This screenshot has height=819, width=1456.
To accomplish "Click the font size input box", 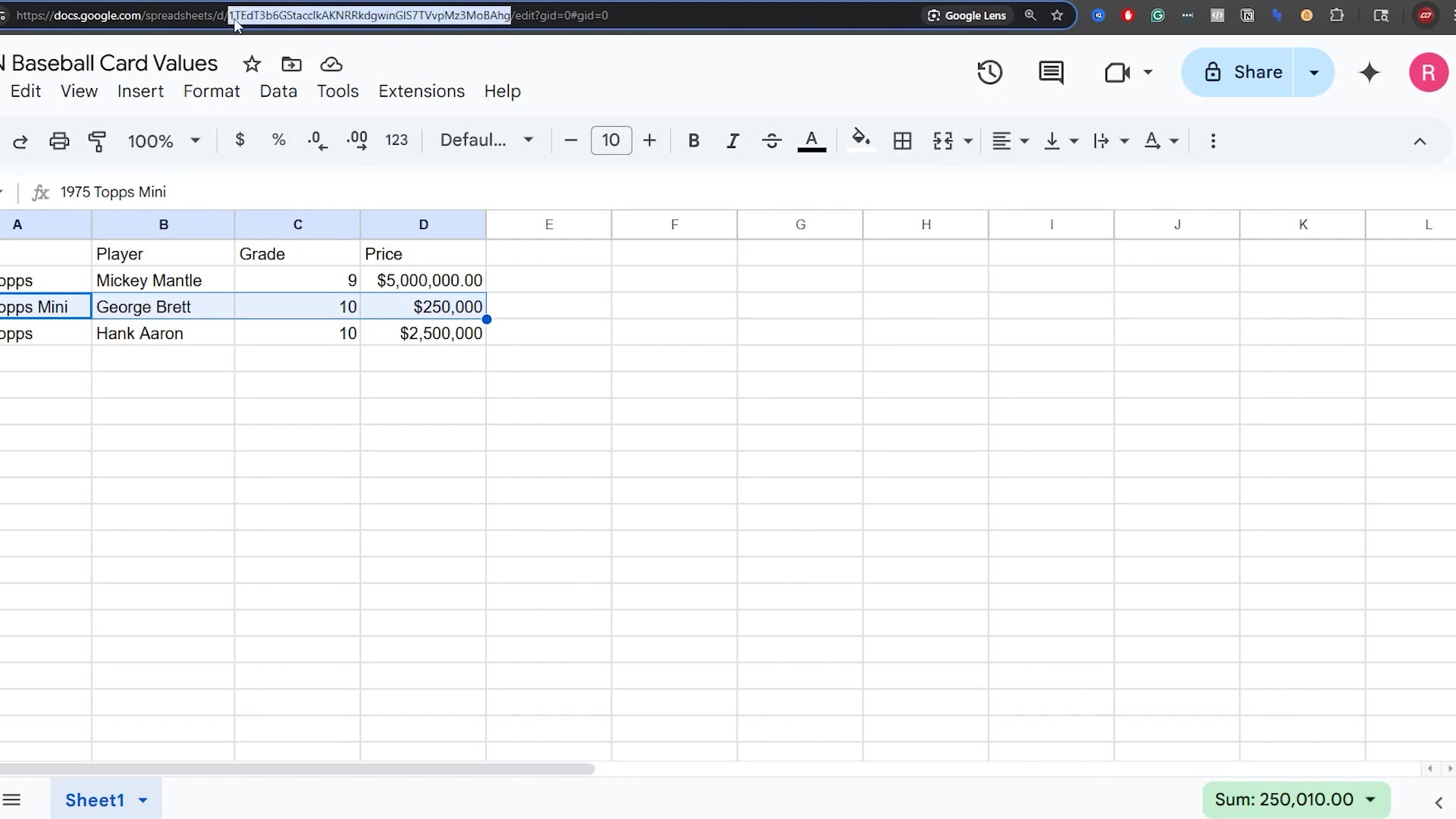I will click(x=610, y=140).
